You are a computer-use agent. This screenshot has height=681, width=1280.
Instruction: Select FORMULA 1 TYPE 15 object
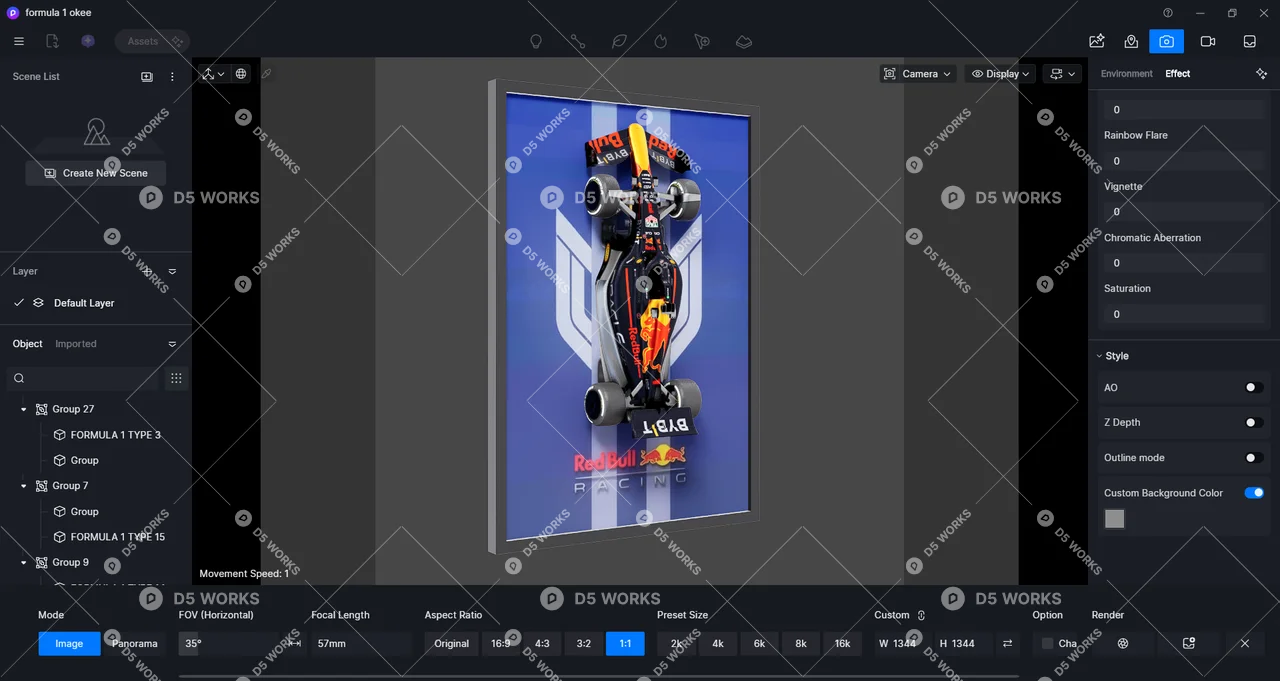[x=117, y=537]
